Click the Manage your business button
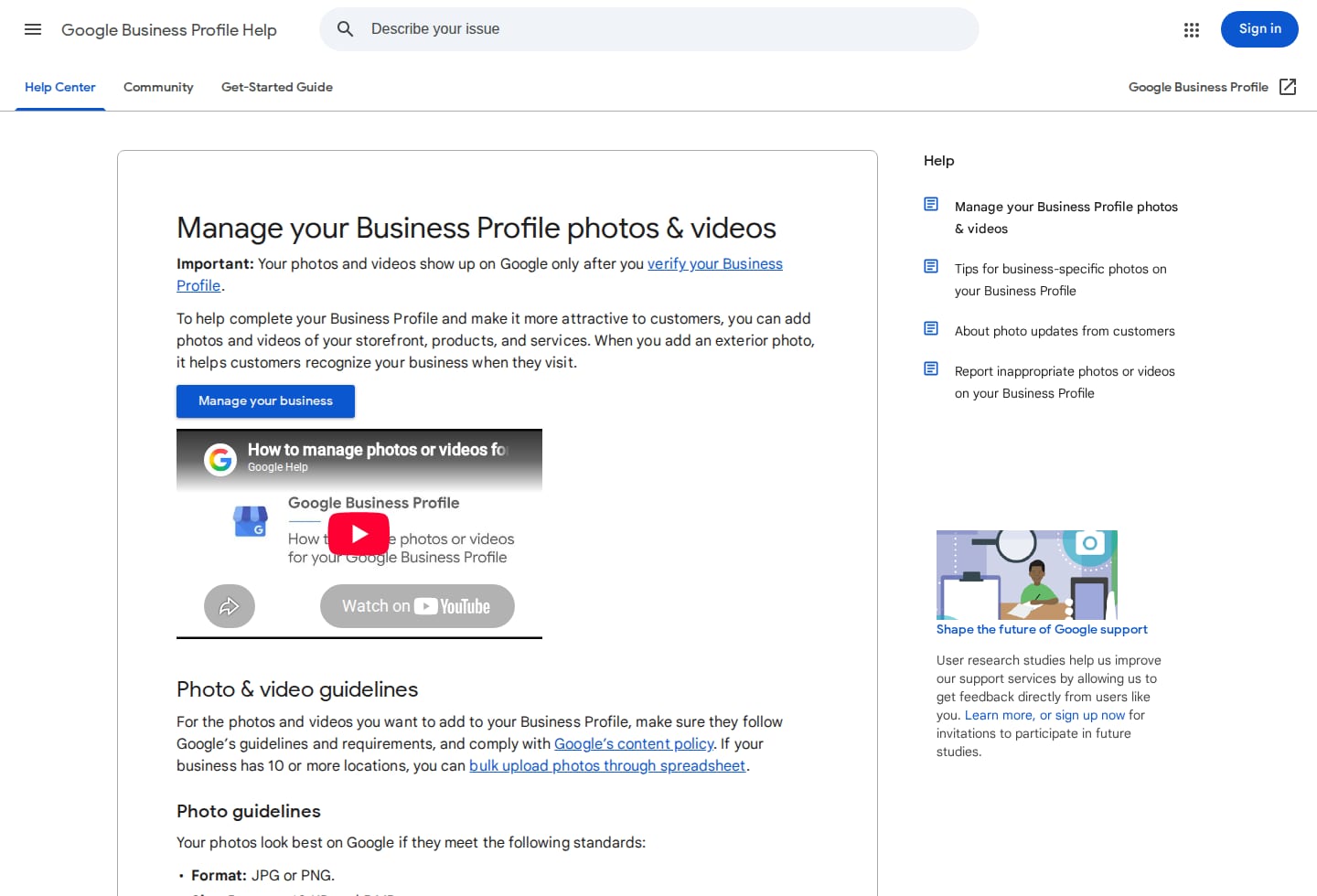Image resolution: width=1317 pixels, height=896 pixels. (265, 401)
